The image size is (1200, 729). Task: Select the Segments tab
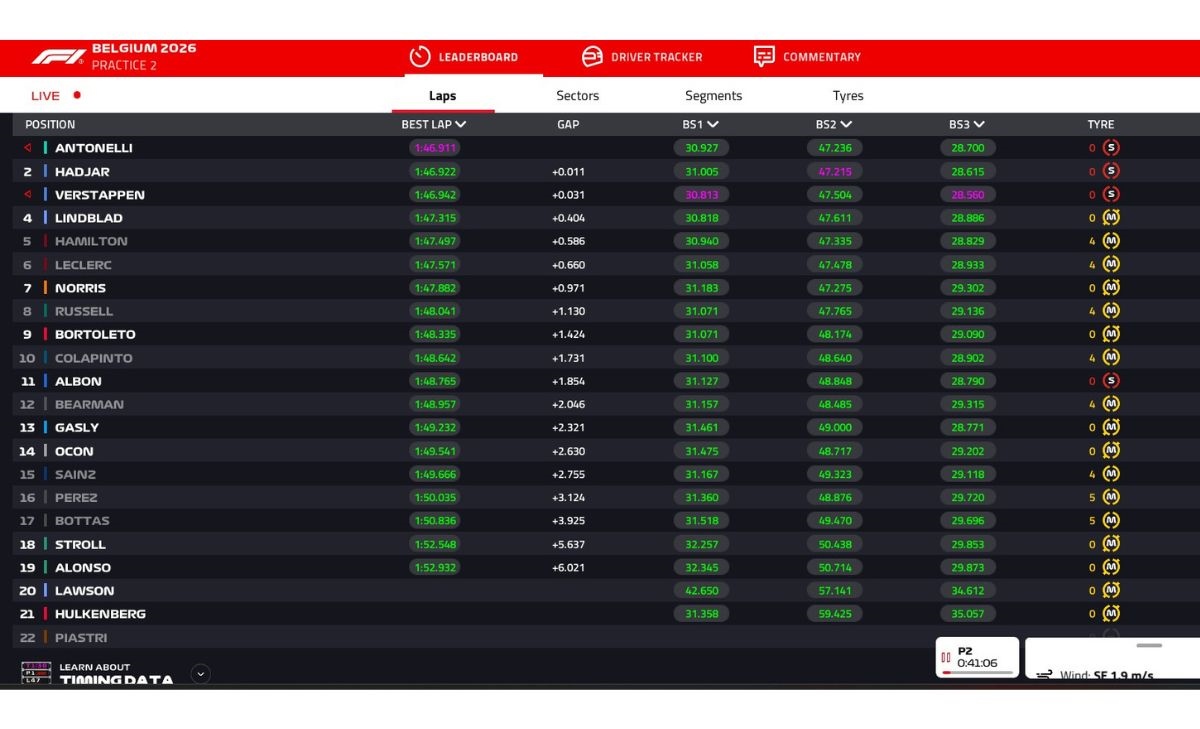point(714,96)
